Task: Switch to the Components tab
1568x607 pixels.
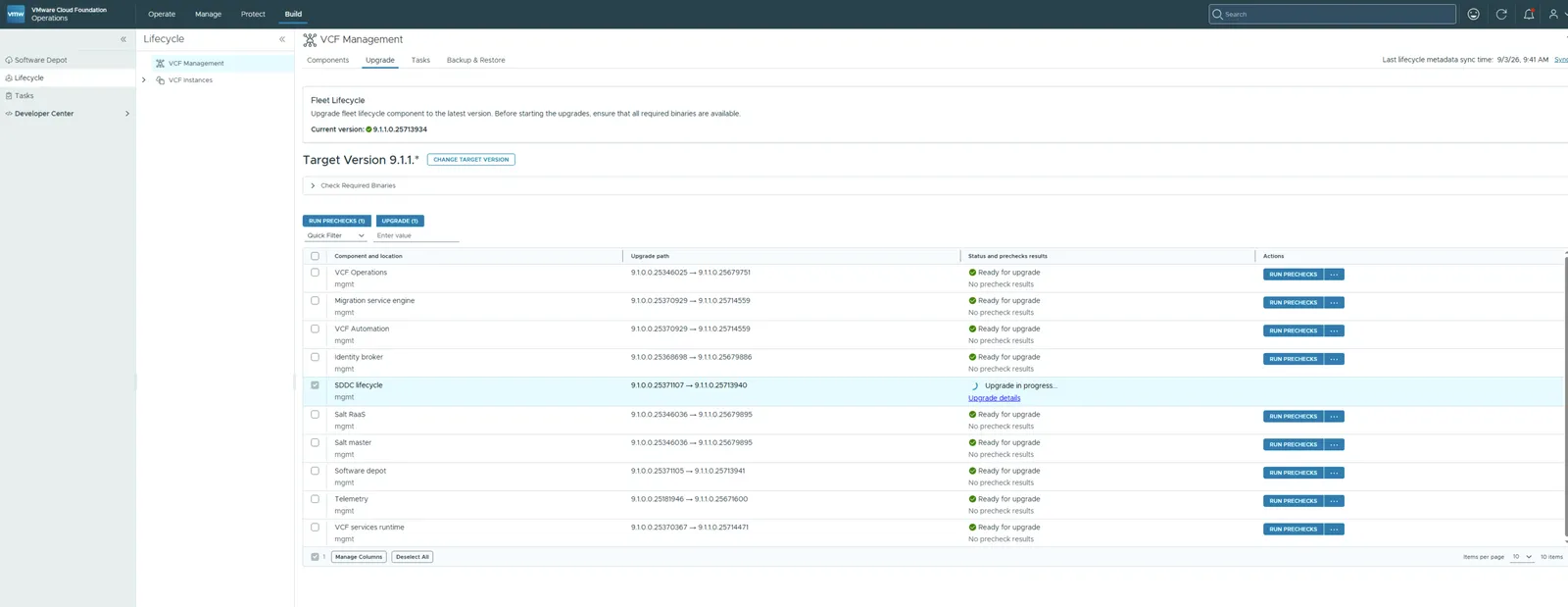Action: (327, 60)
